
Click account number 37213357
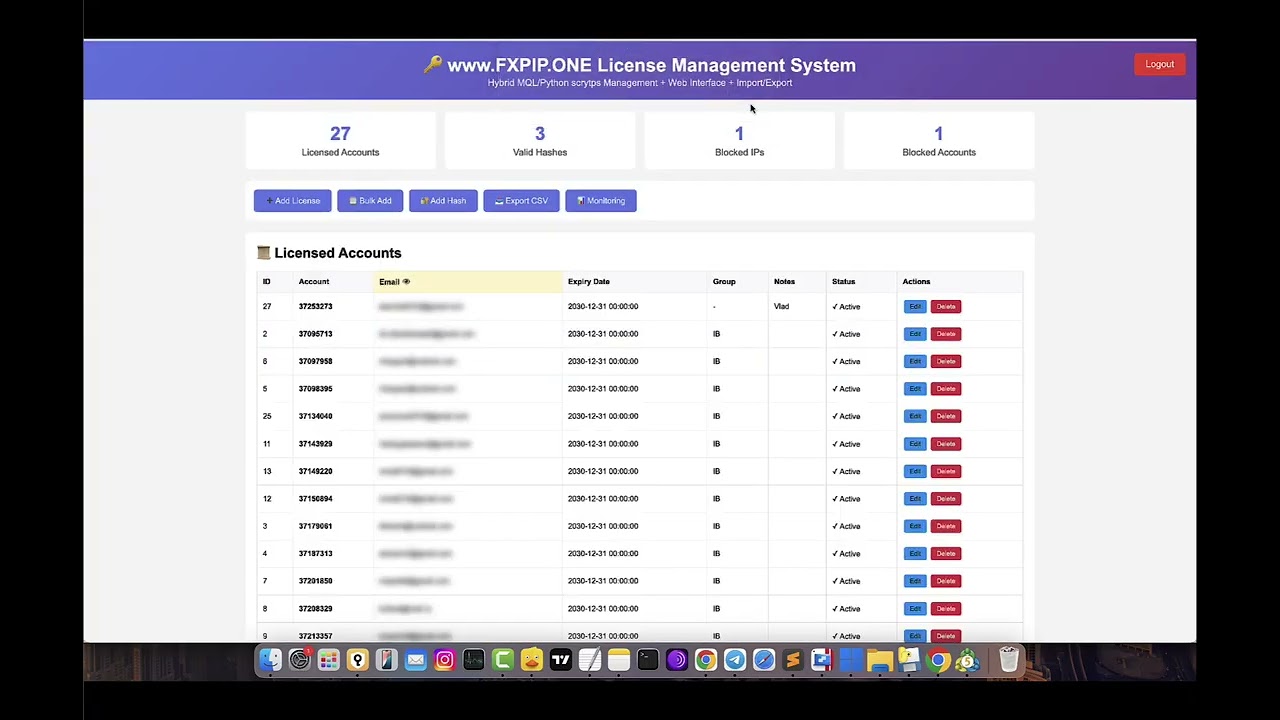tap(315, 636)
